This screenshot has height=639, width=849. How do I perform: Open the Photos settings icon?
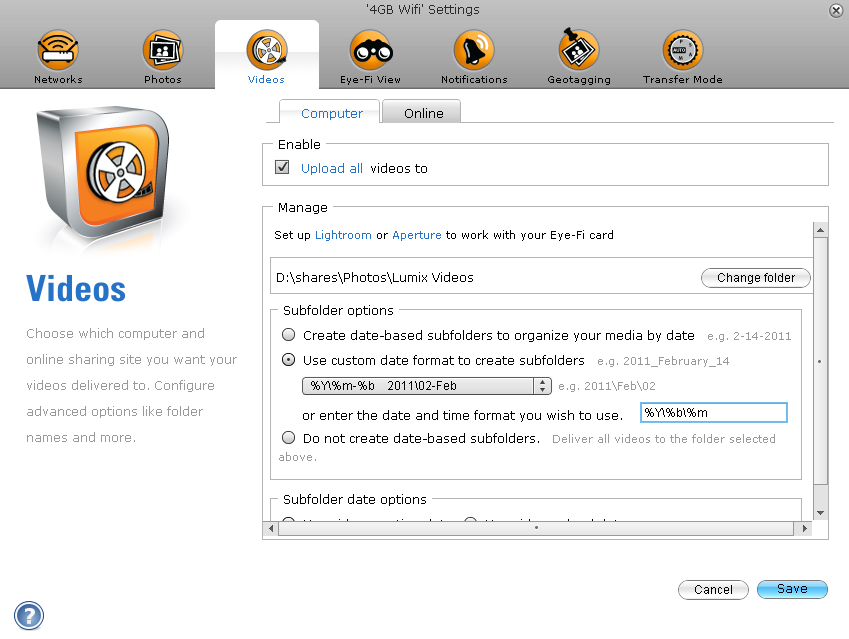click(162, 50)
